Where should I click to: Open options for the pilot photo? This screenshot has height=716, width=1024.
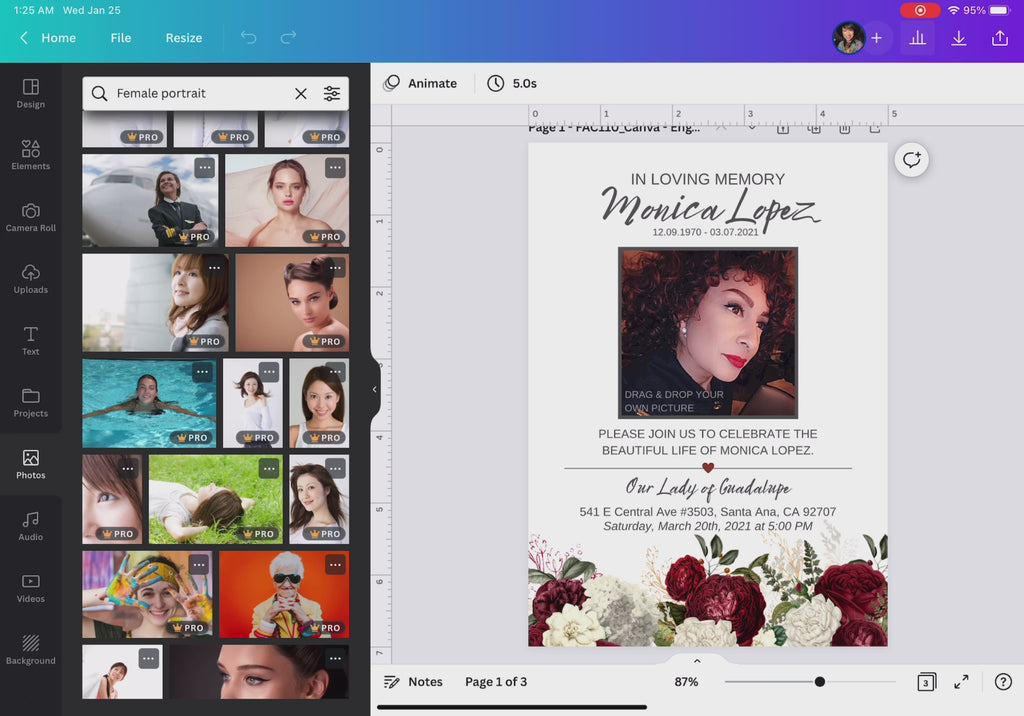[204, 167]
